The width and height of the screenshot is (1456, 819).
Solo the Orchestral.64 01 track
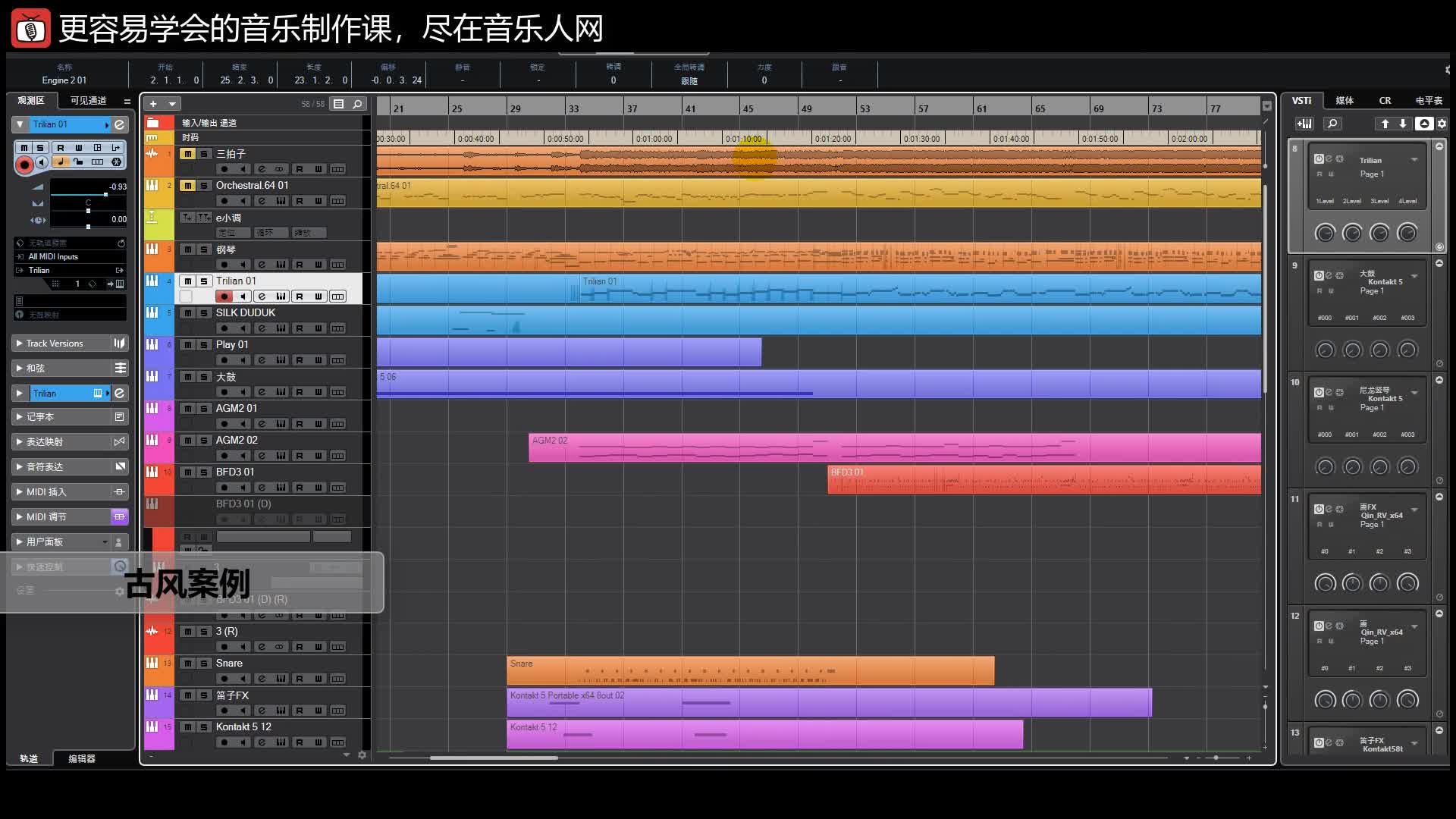[204, 185]
